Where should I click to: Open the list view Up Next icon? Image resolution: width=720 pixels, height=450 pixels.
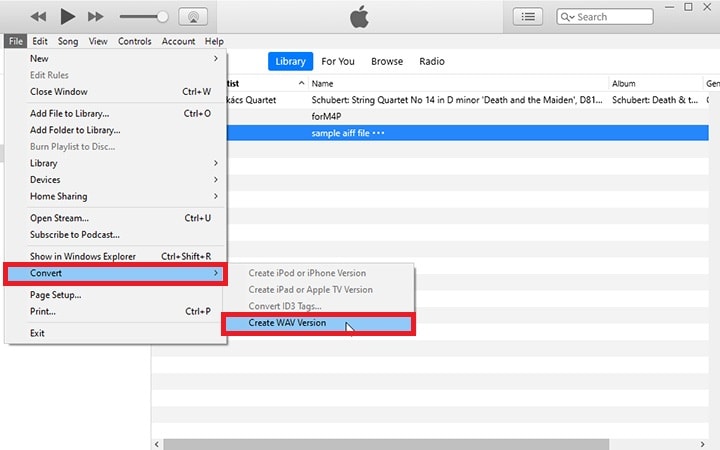click(x=528, y=17)
